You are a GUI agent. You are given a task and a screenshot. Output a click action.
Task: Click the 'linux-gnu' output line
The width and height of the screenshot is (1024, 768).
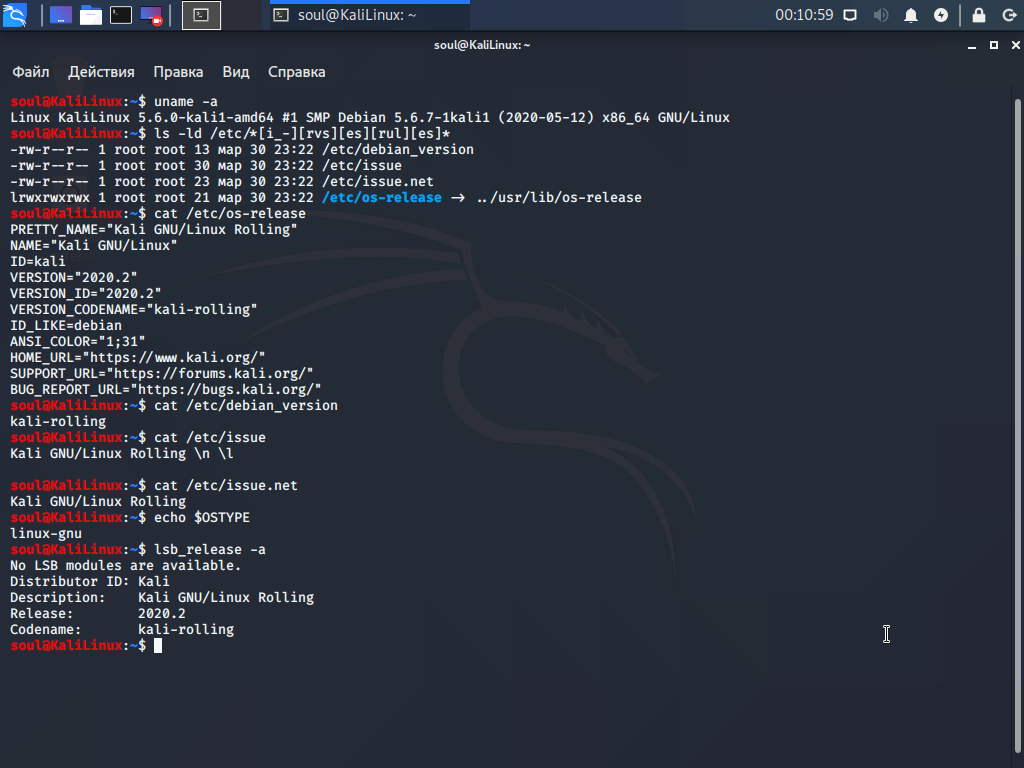click(x=46, y=534)
